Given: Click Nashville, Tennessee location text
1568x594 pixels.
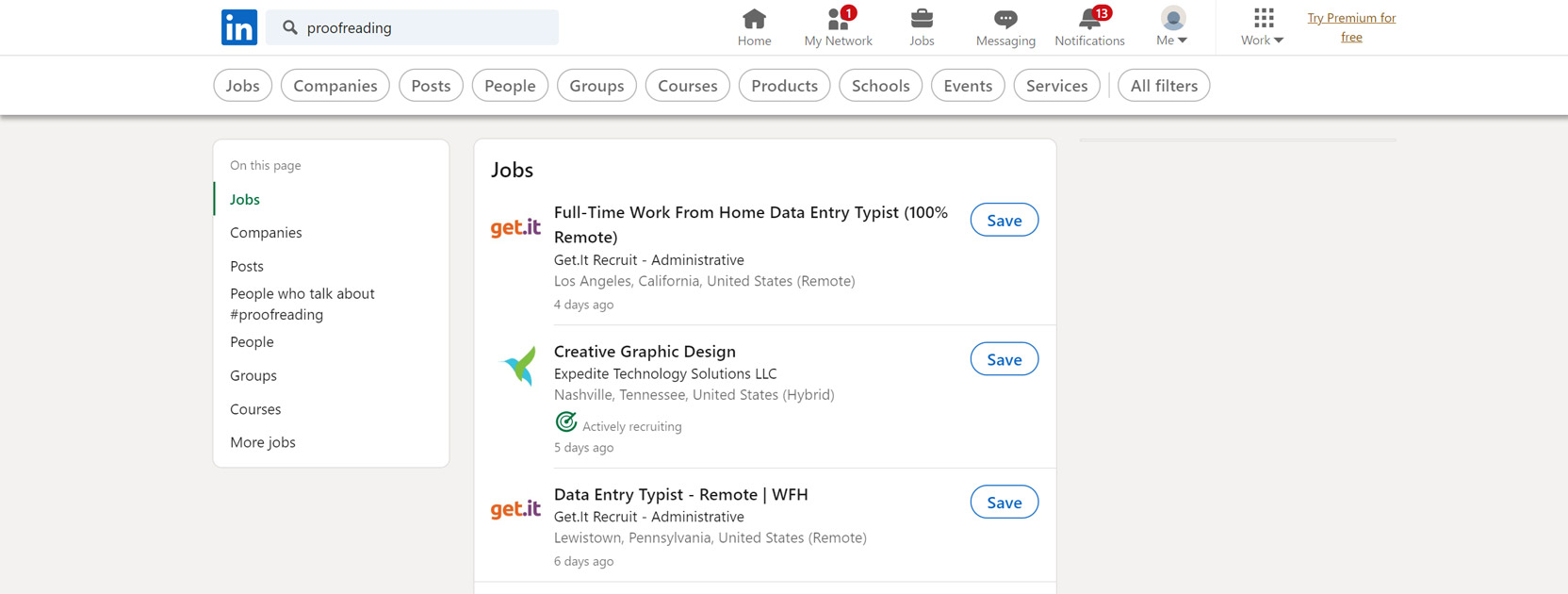Looking at the screenshot, I should 694,395.
